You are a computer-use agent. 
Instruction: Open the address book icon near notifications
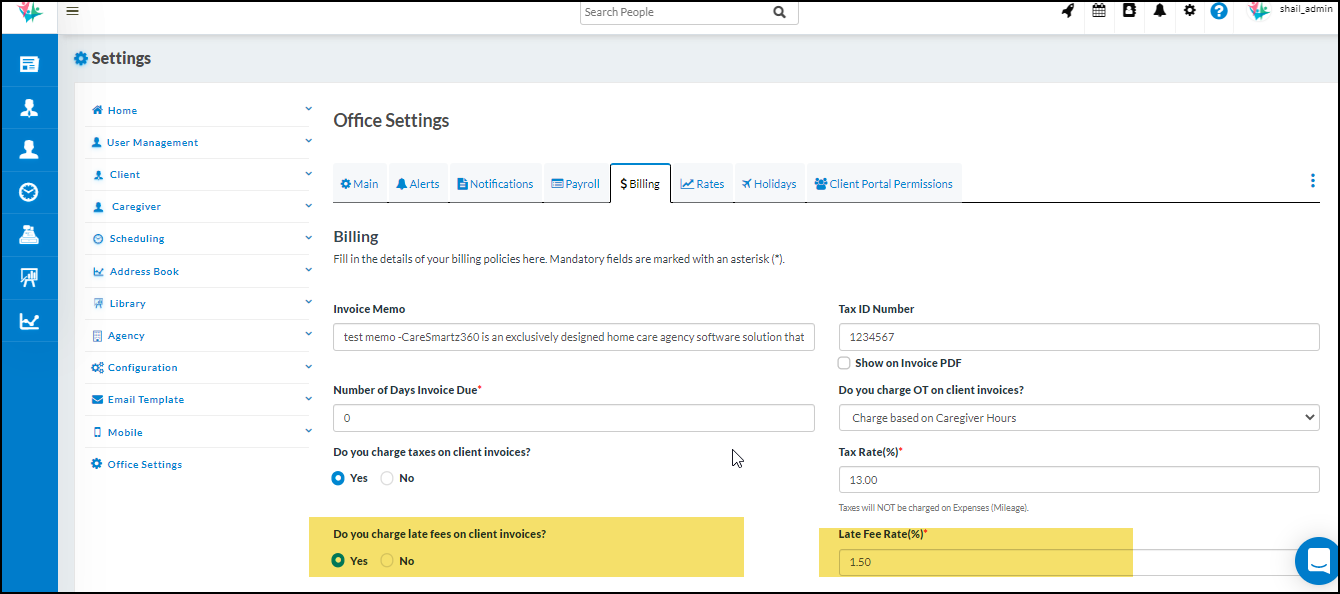1129,11
